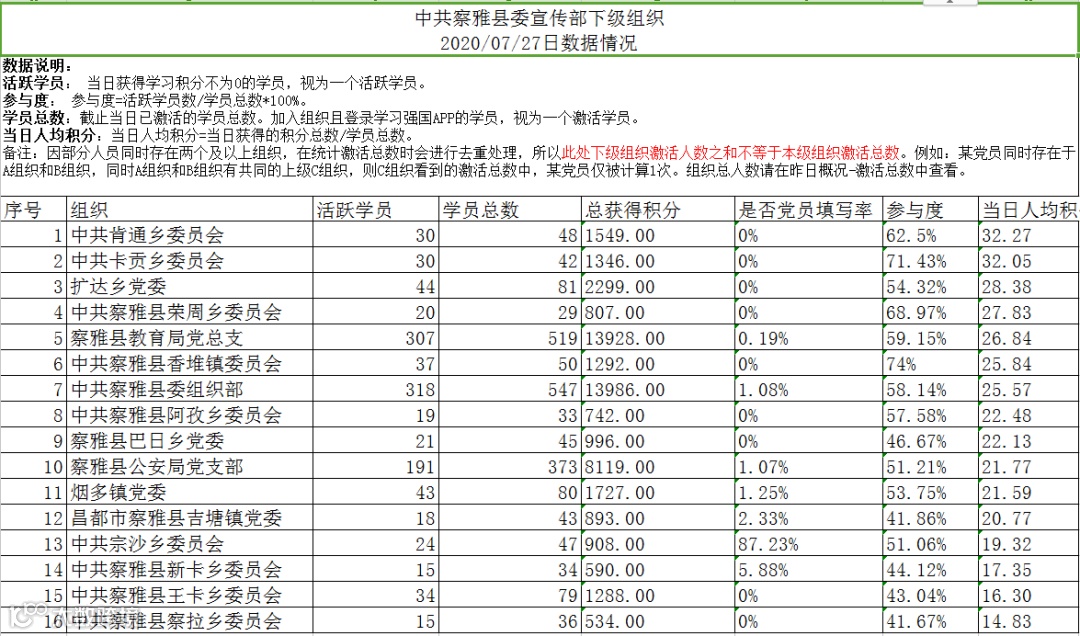Image resolution: width=1080 pixels, height=636 pixels.
Task: Click the cell 中共察雅县委组织部
Action: click(190, 390)
